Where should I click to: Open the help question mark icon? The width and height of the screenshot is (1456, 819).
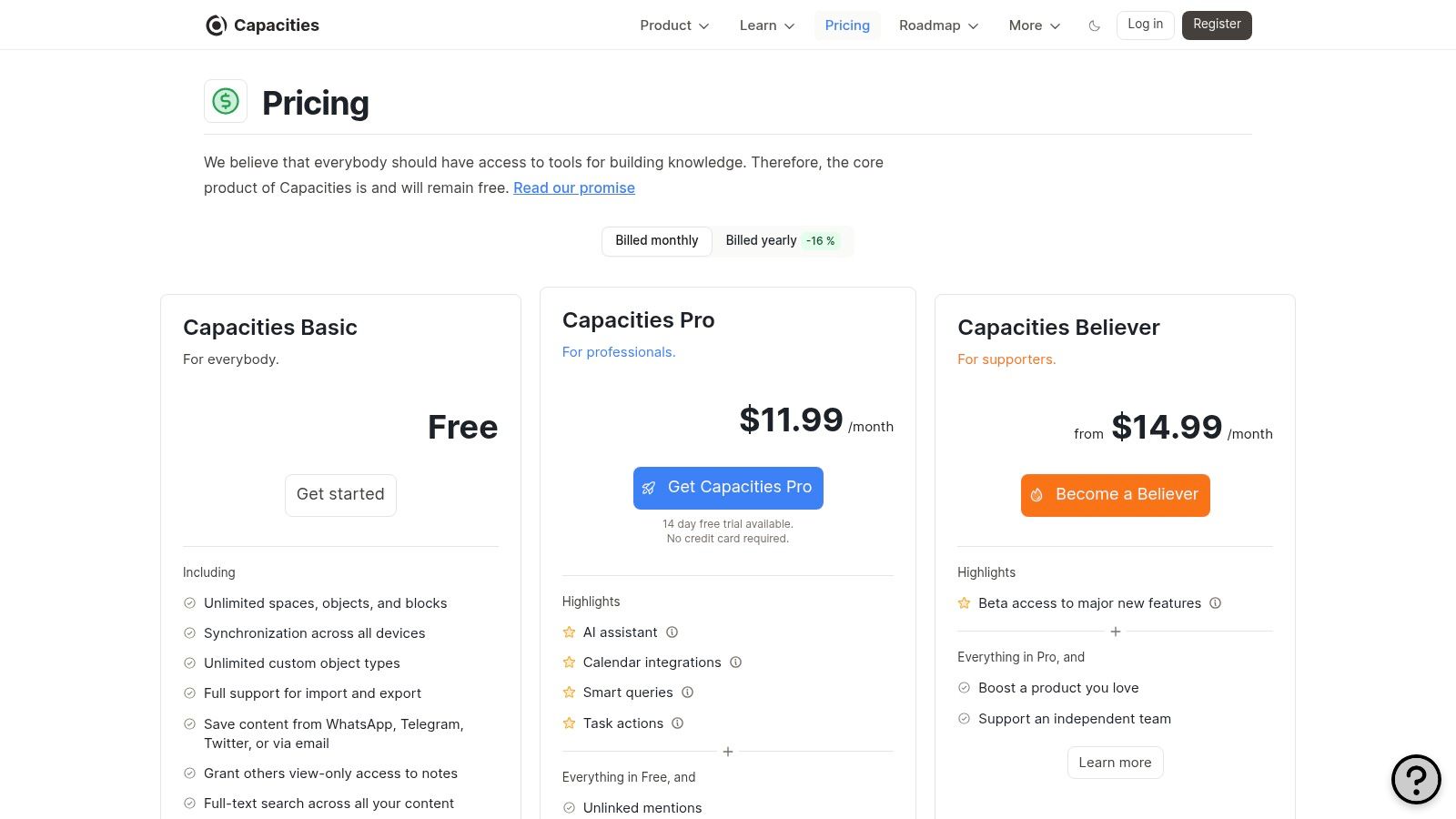coord(1416,779)
